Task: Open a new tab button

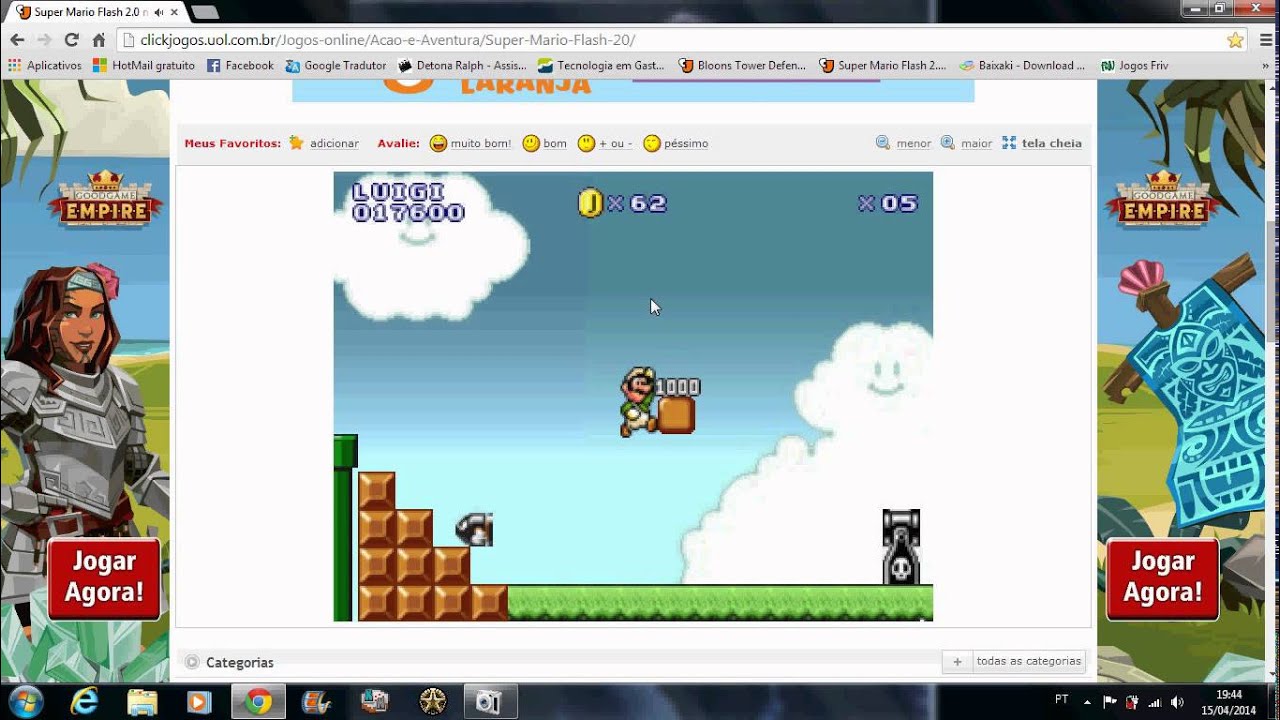Action: coord(204,12)
